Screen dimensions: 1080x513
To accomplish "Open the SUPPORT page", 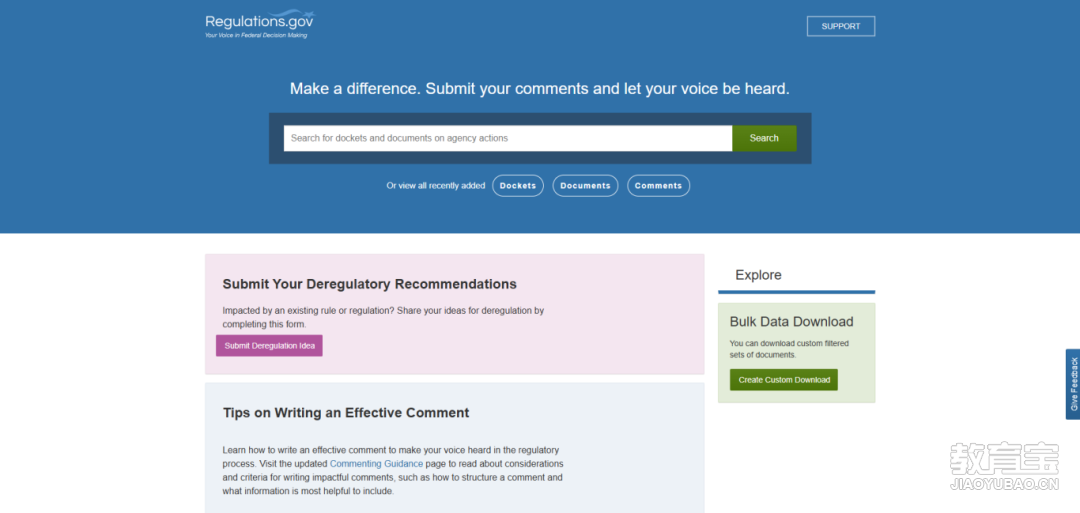I will (x=840, y=27).
